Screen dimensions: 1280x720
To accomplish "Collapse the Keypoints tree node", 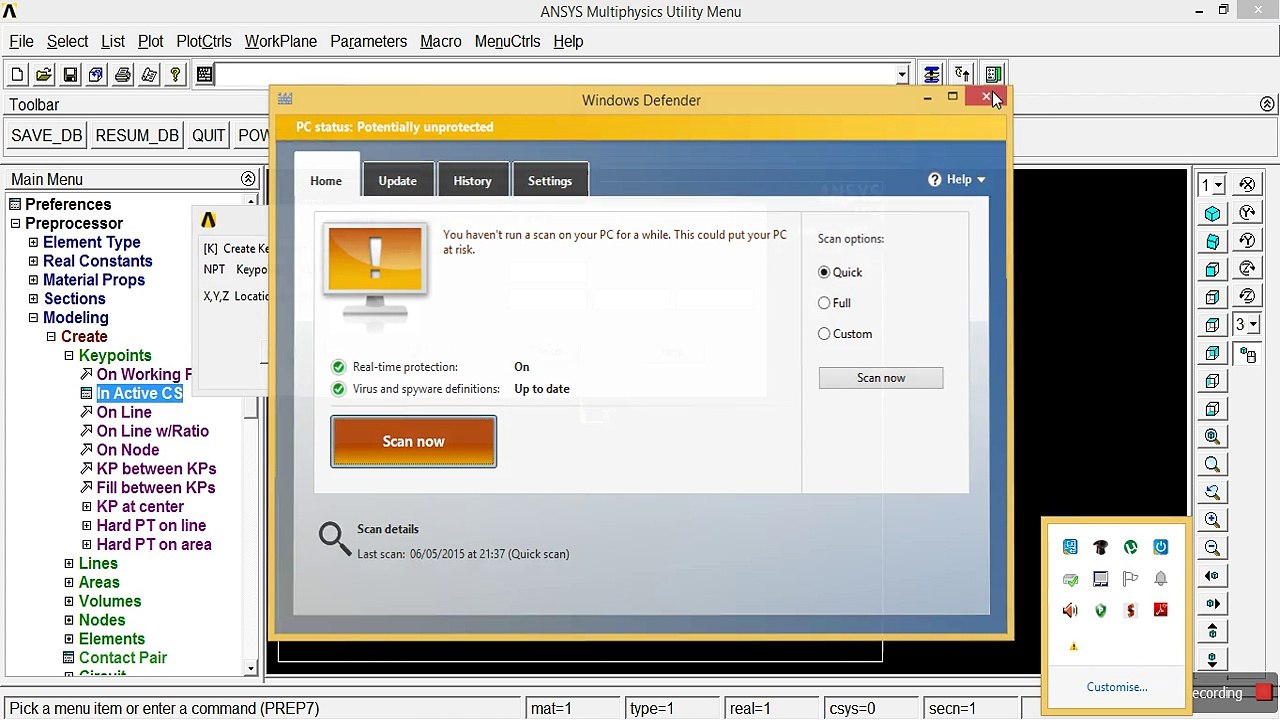I will point(69,356).
